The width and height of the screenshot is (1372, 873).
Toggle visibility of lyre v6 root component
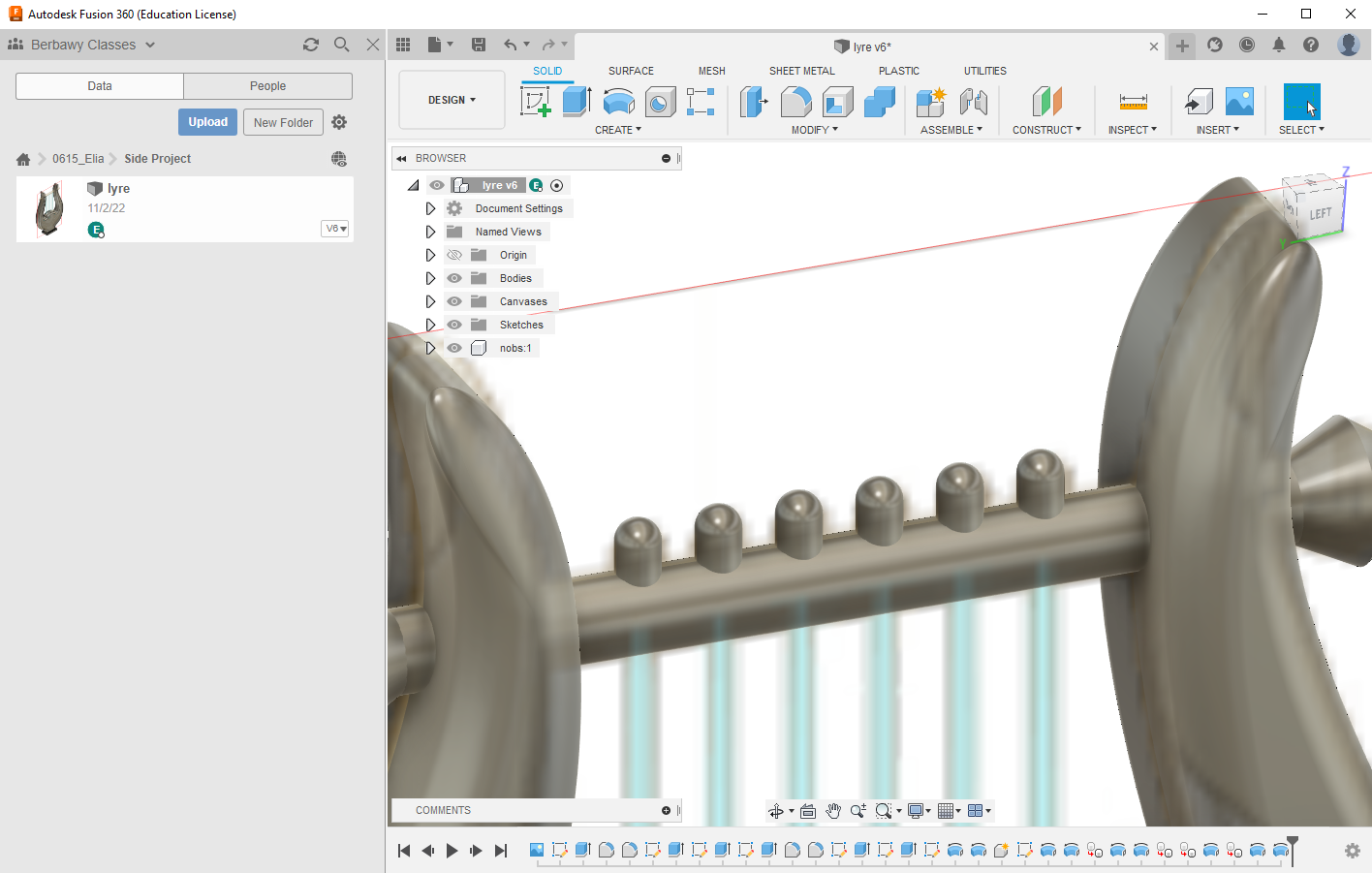(x=437, y=185)
